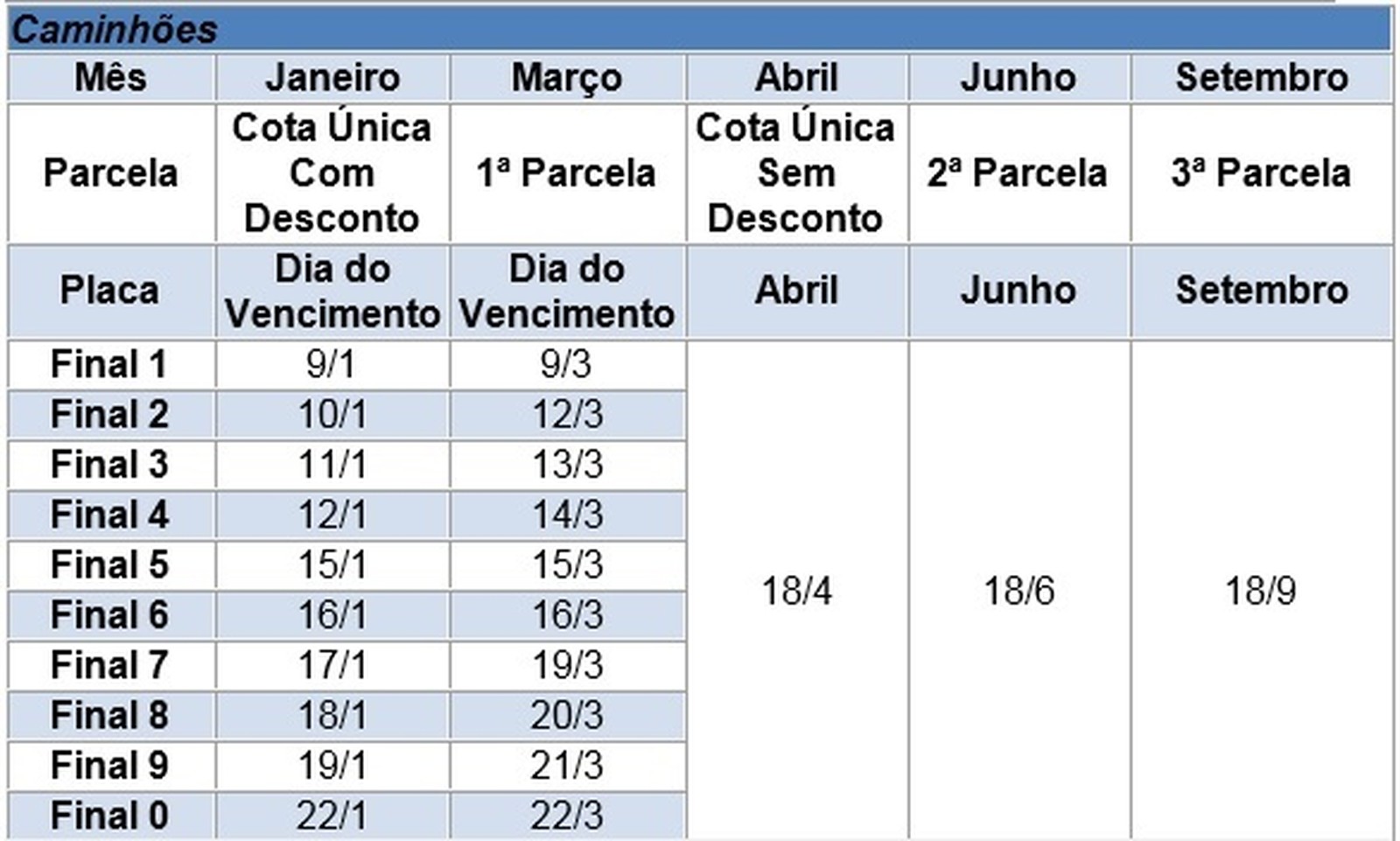Select the Setembro month header in top row
Screen dimensions: 1400x841
pyautogui.click(x=1261, y=77)
